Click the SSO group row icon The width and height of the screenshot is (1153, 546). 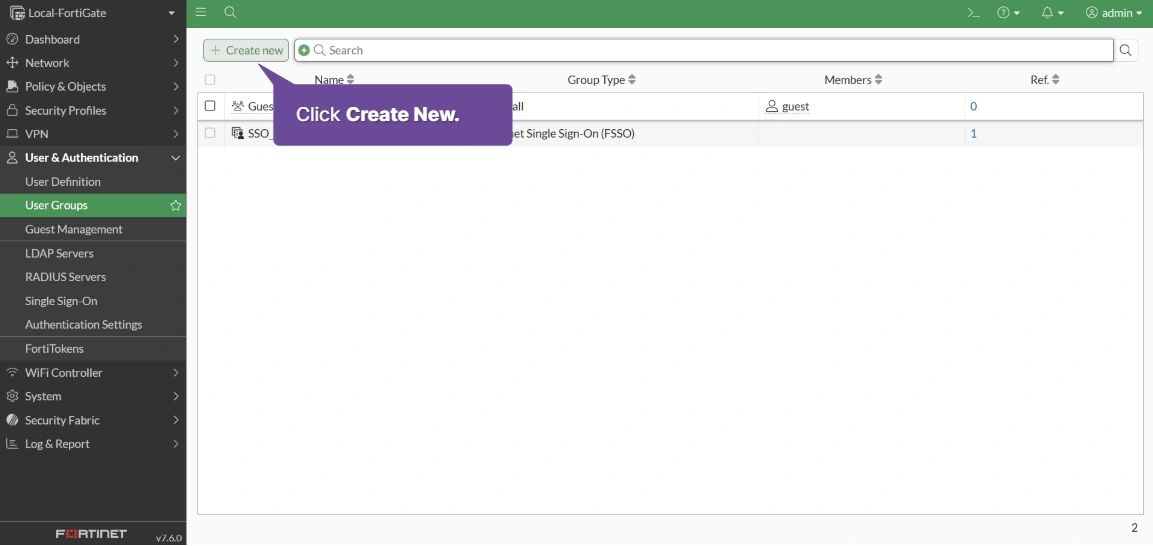coord(238,133)
